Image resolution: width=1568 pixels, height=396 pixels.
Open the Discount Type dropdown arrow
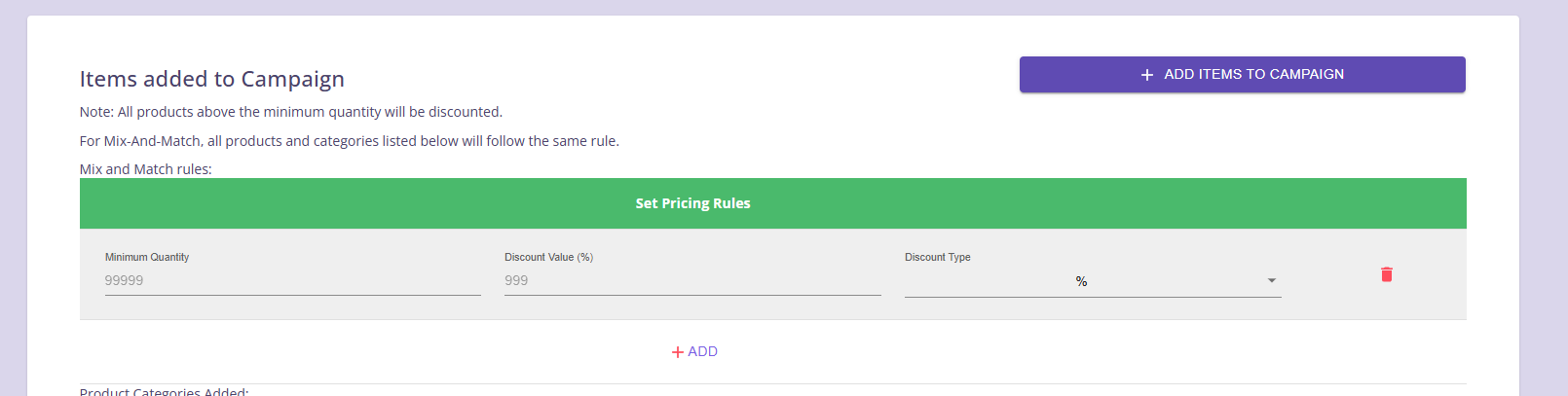pos(1271,280)
